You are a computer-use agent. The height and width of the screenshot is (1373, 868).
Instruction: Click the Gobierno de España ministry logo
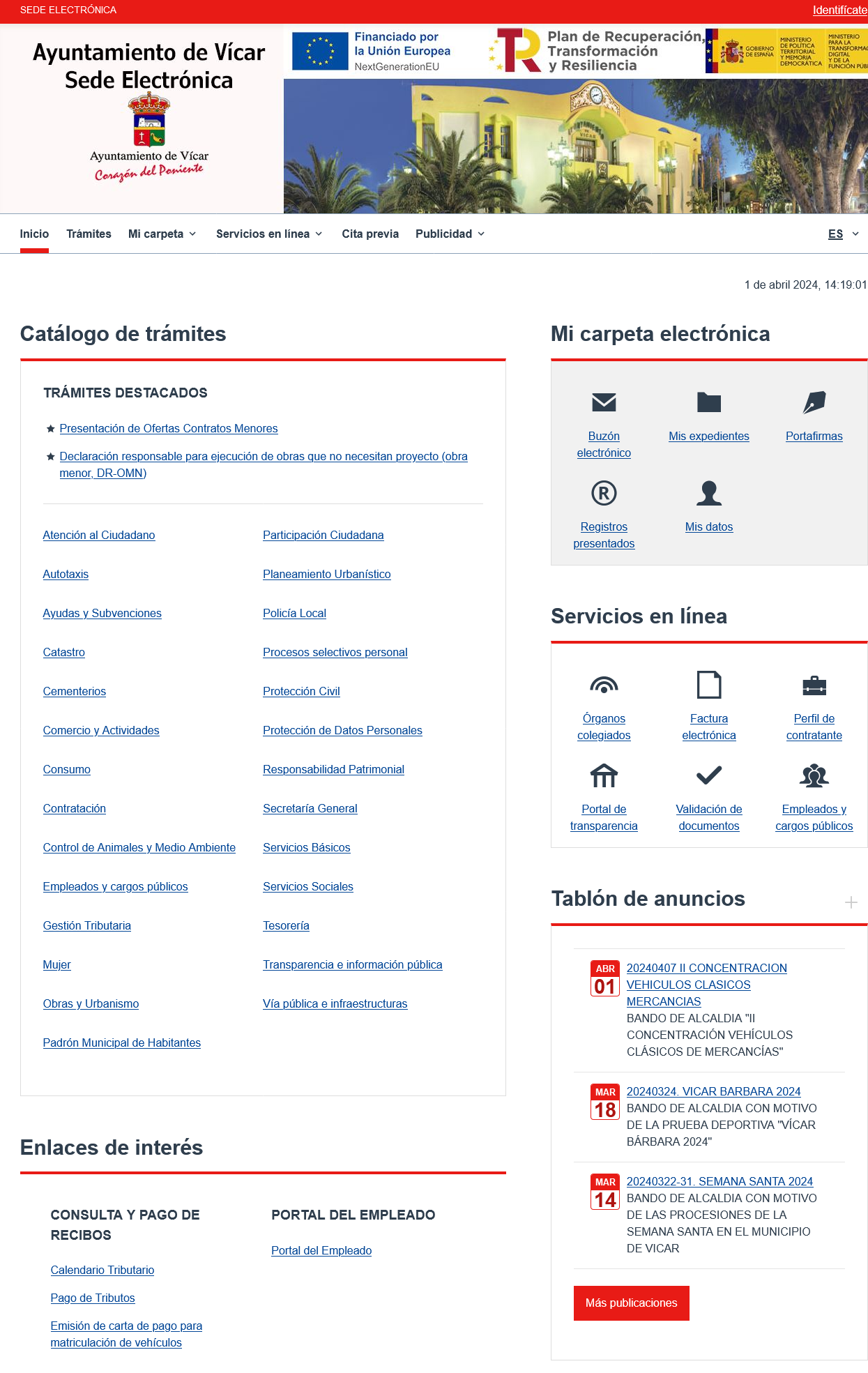[x=786, y=51]
